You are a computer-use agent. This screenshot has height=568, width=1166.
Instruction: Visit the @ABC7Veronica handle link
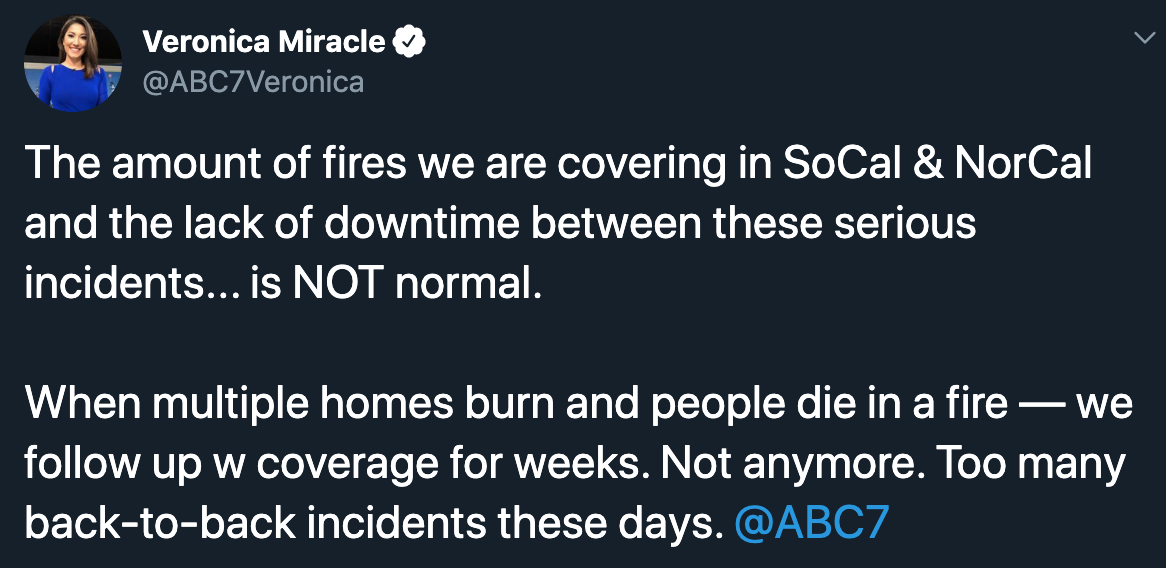pyautogui.click(x=253, y=82)
